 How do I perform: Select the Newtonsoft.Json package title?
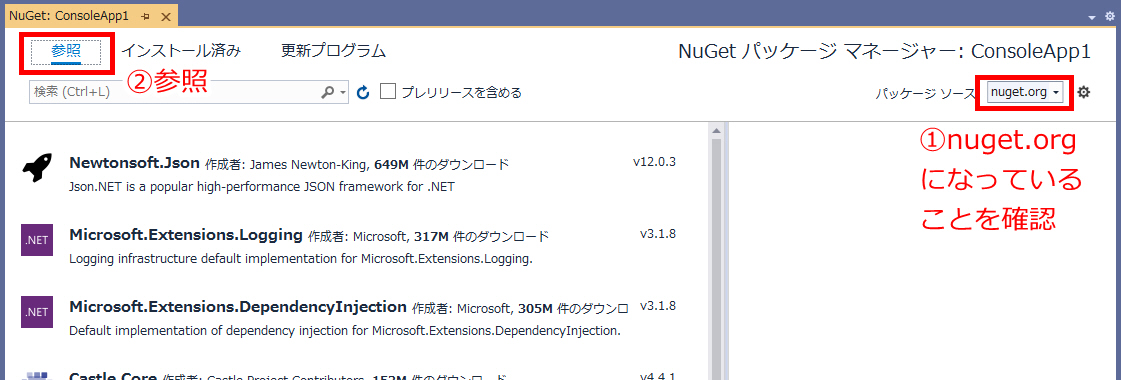pos(134,162)
